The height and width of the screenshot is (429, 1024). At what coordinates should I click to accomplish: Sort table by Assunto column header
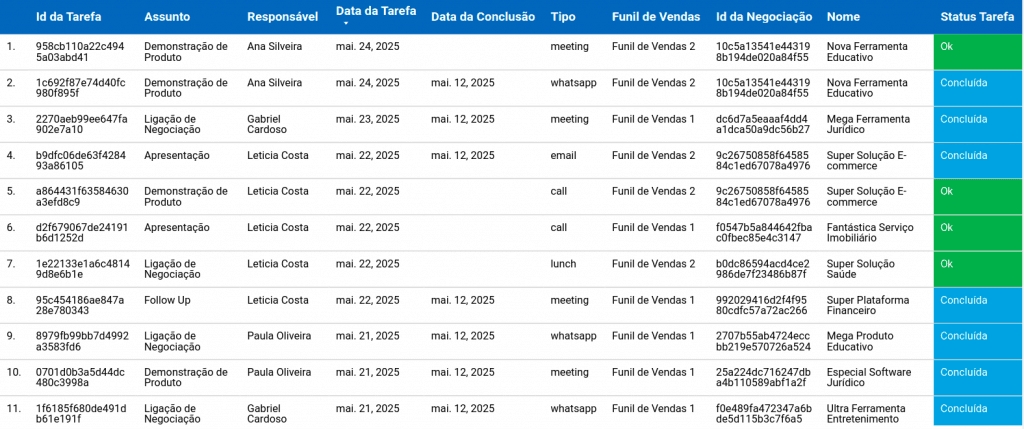point(167,17)
